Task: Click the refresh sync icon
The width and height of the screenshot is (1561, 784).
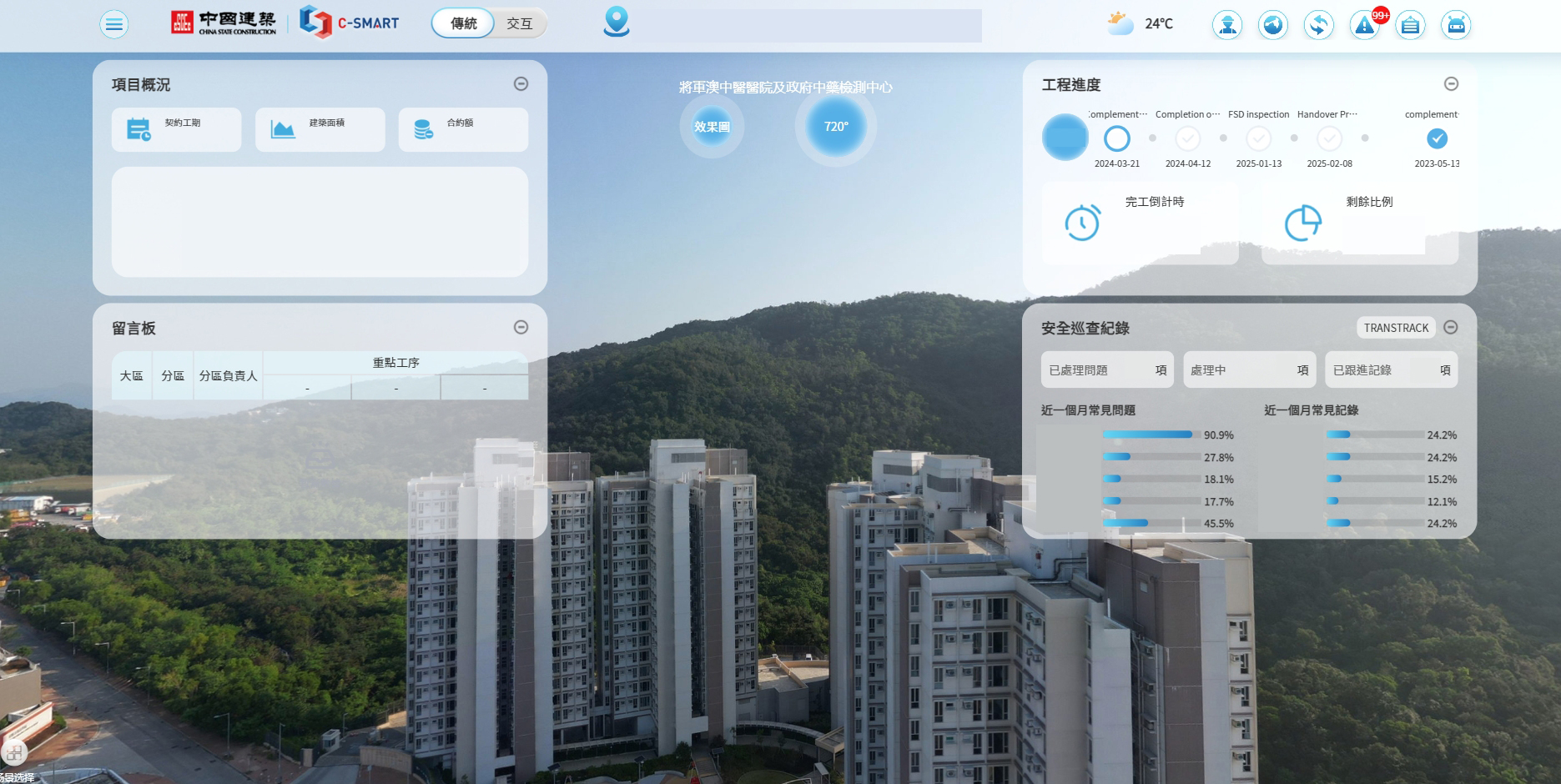Action: (x=1319, y=25)
